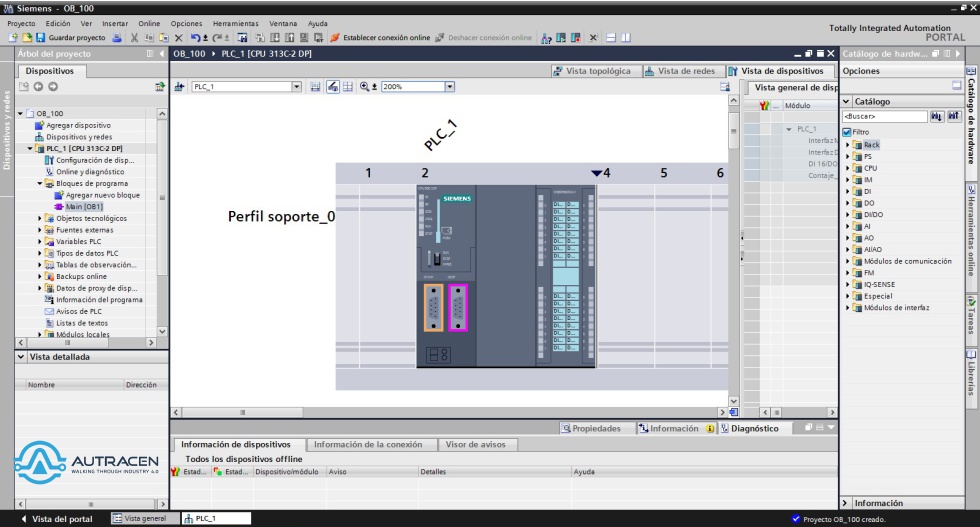Toggle the Filtro checkbox in catalog
Viewport: 980px width, 527px height.
(x=847, y=132)
